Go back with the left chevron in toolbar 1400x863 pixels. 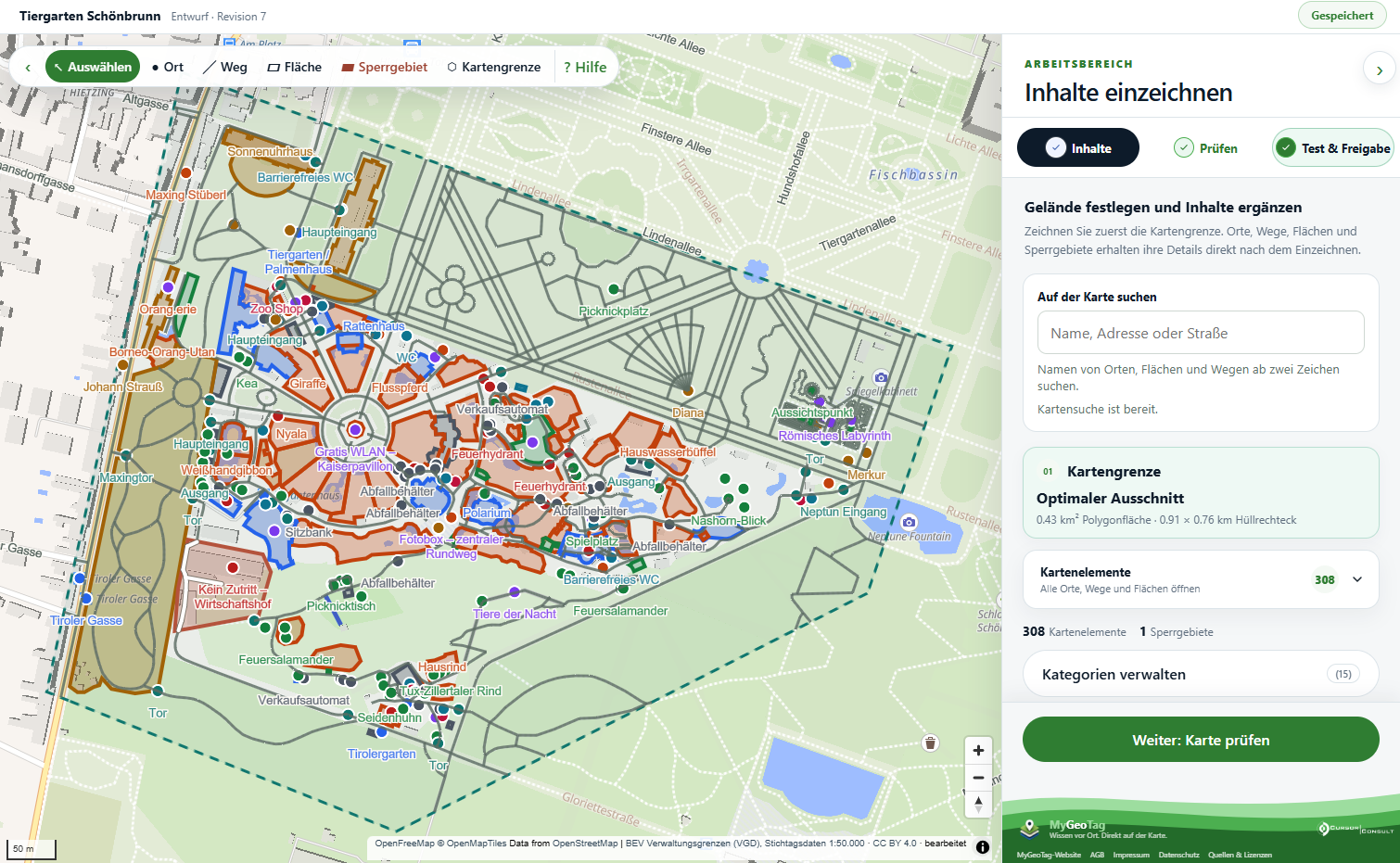click(28, 67)
